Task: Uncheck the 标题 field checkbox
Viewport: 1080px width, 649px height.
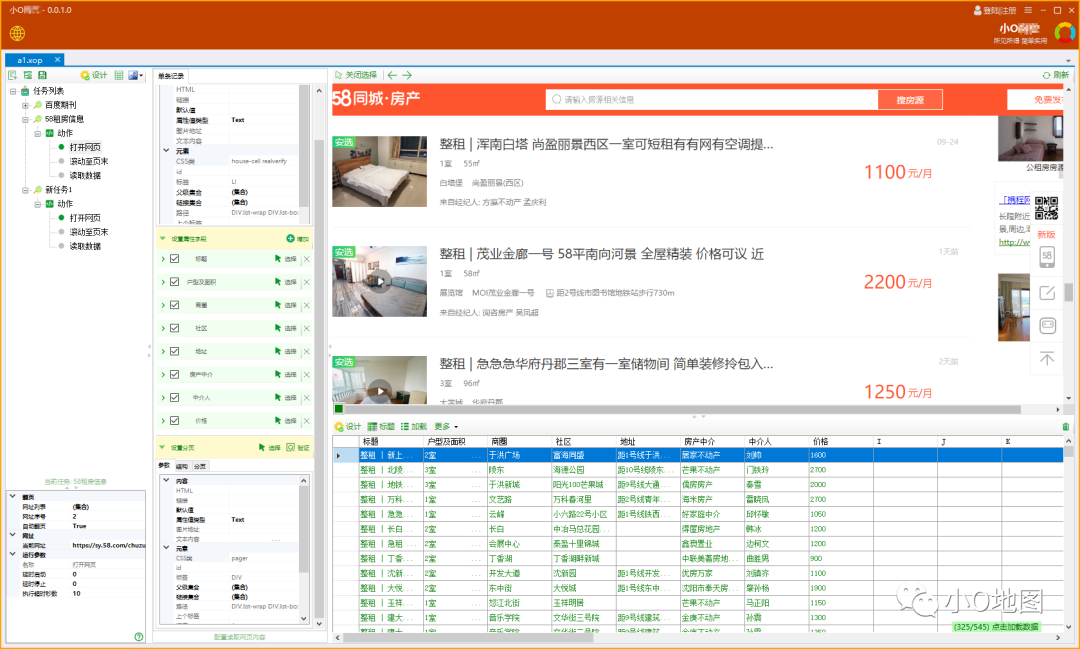Action: [175, 259]
